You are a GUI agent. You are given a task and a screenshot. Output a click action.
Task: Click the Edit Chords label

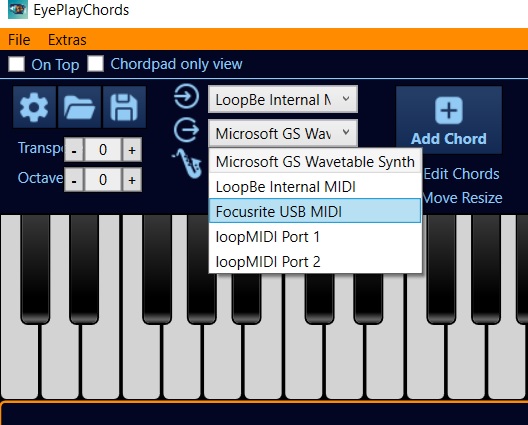[x=461, y=174]
